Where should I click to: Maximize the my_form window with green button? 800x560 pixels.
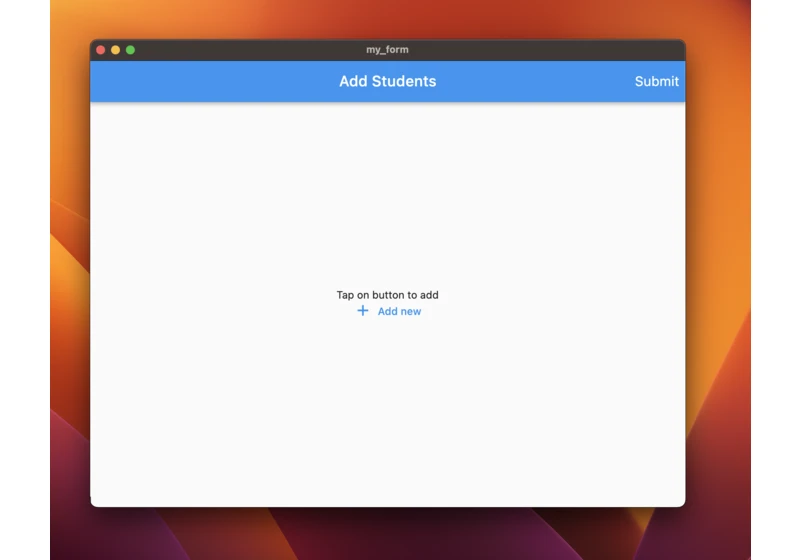(131, 50)
